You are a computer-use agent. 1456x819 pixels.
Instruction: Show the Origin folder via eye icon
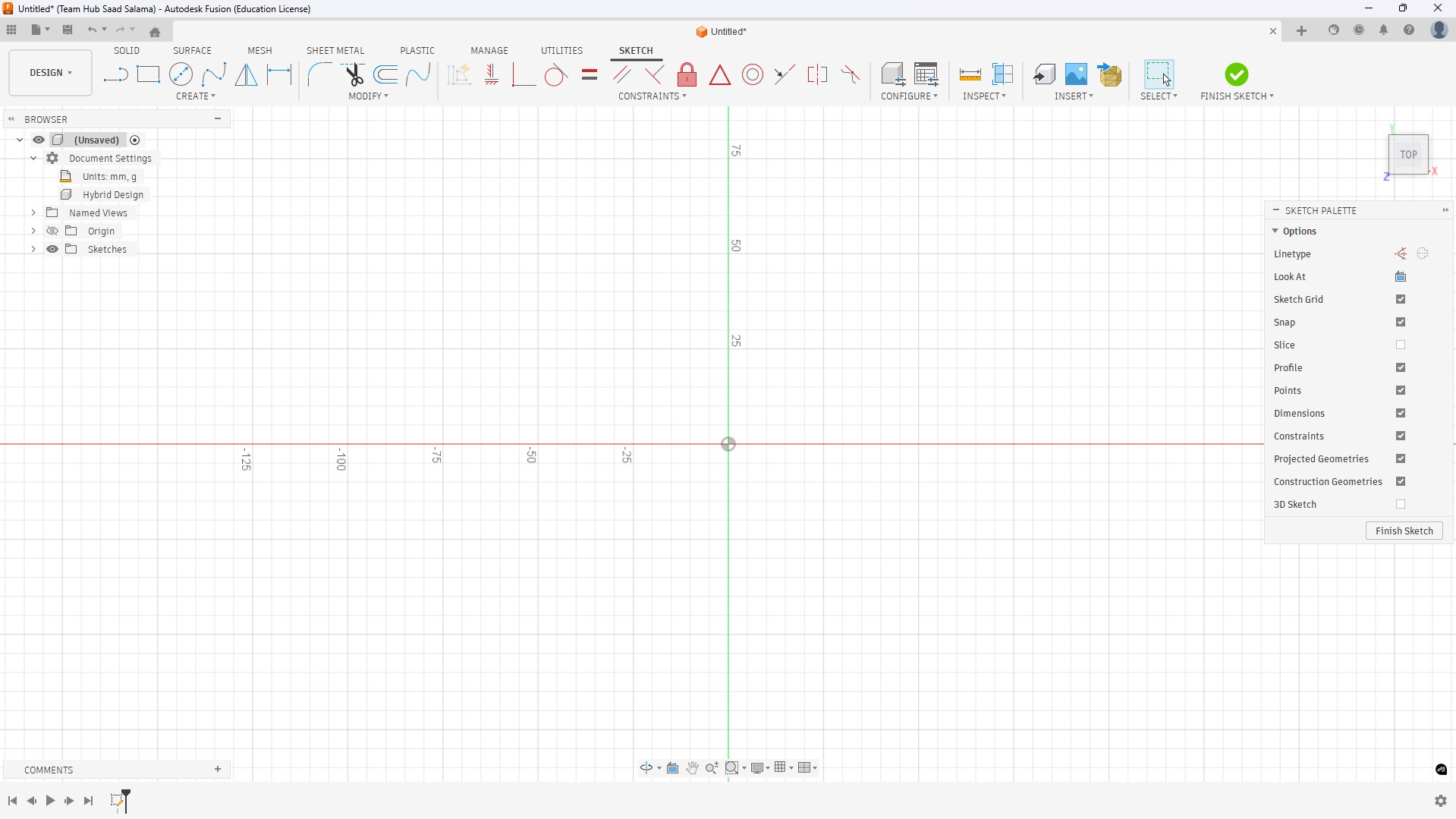click(52, 232)
